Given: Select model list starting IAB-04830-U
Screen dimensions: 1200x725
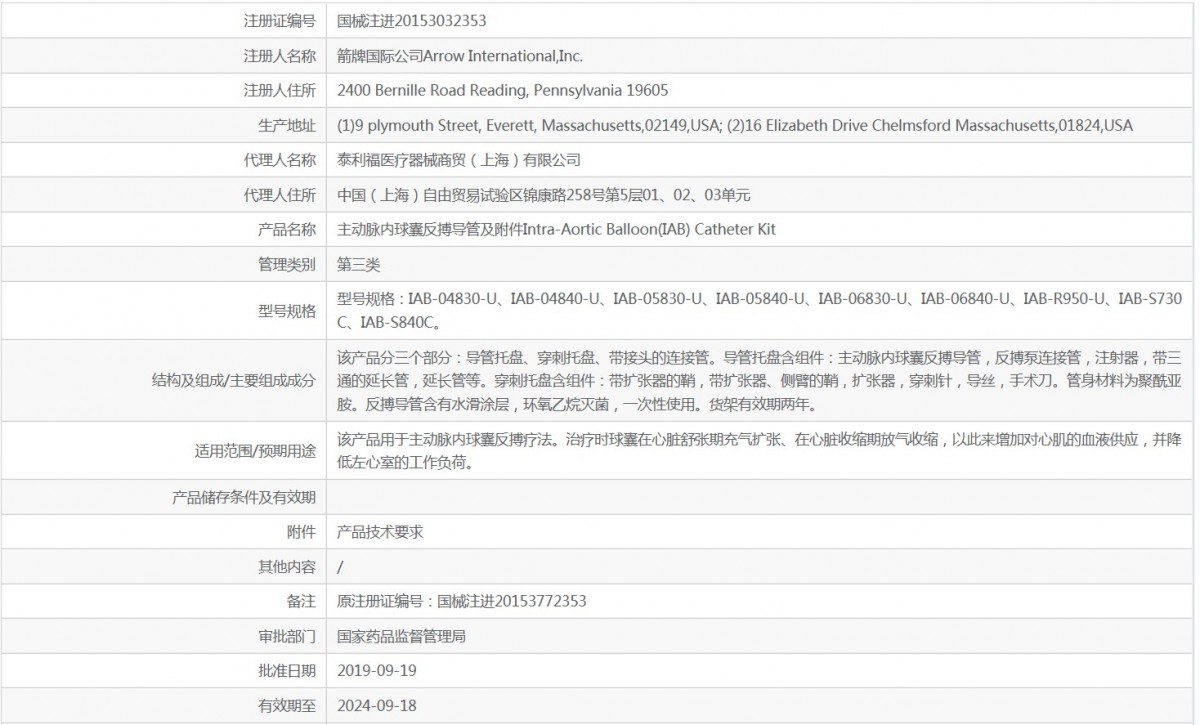Looking at the screenshot, I should [760, 310].
